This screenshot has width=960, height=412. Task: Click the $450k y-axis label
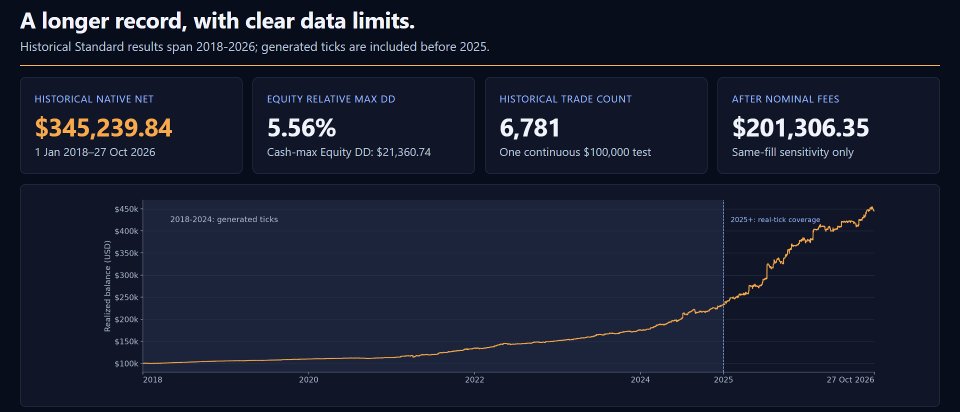point(126,209)
